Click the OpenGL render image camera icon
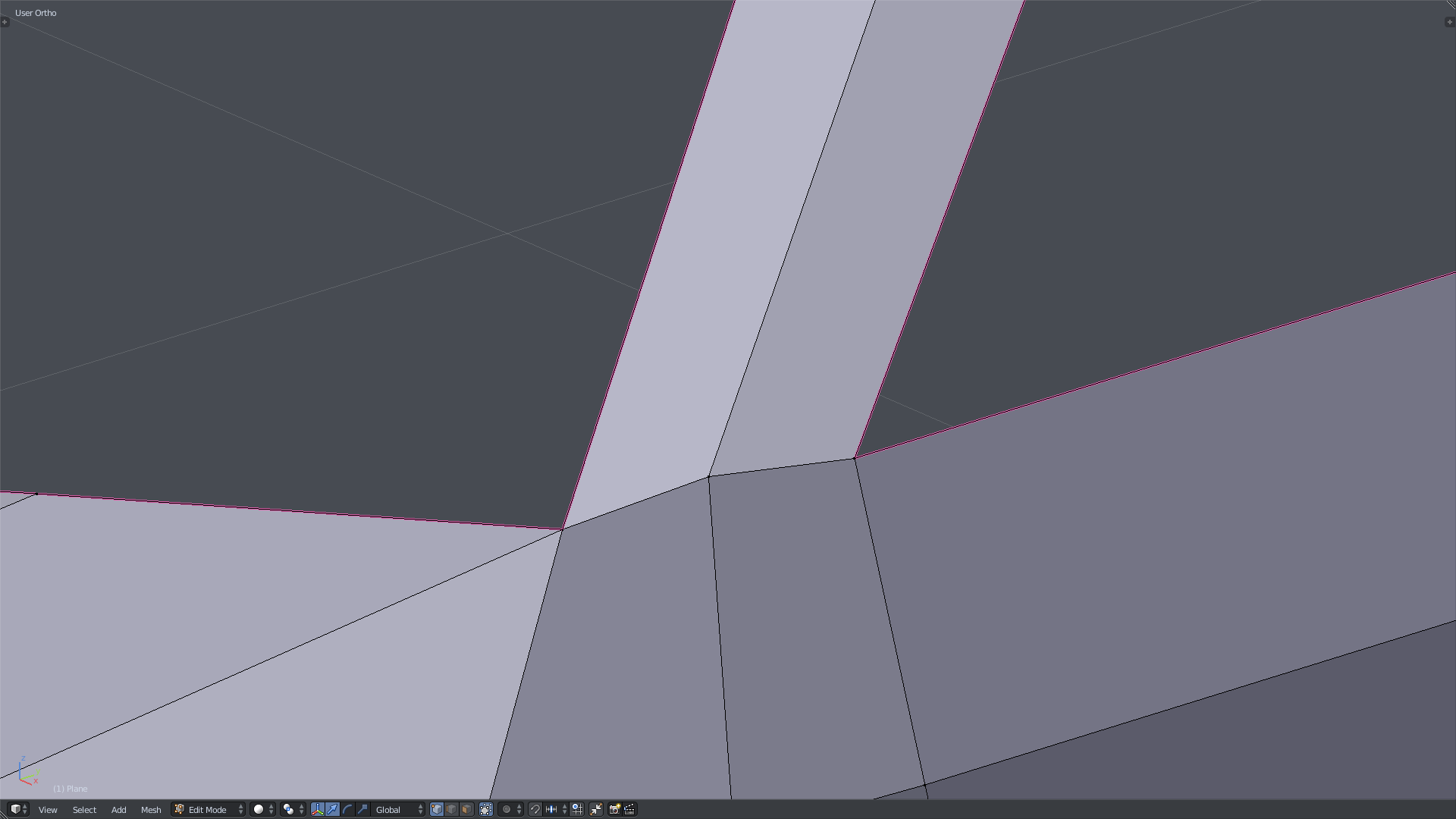Image resolution: width=1456 pixels, height=819 pixels. coord(615,809)
